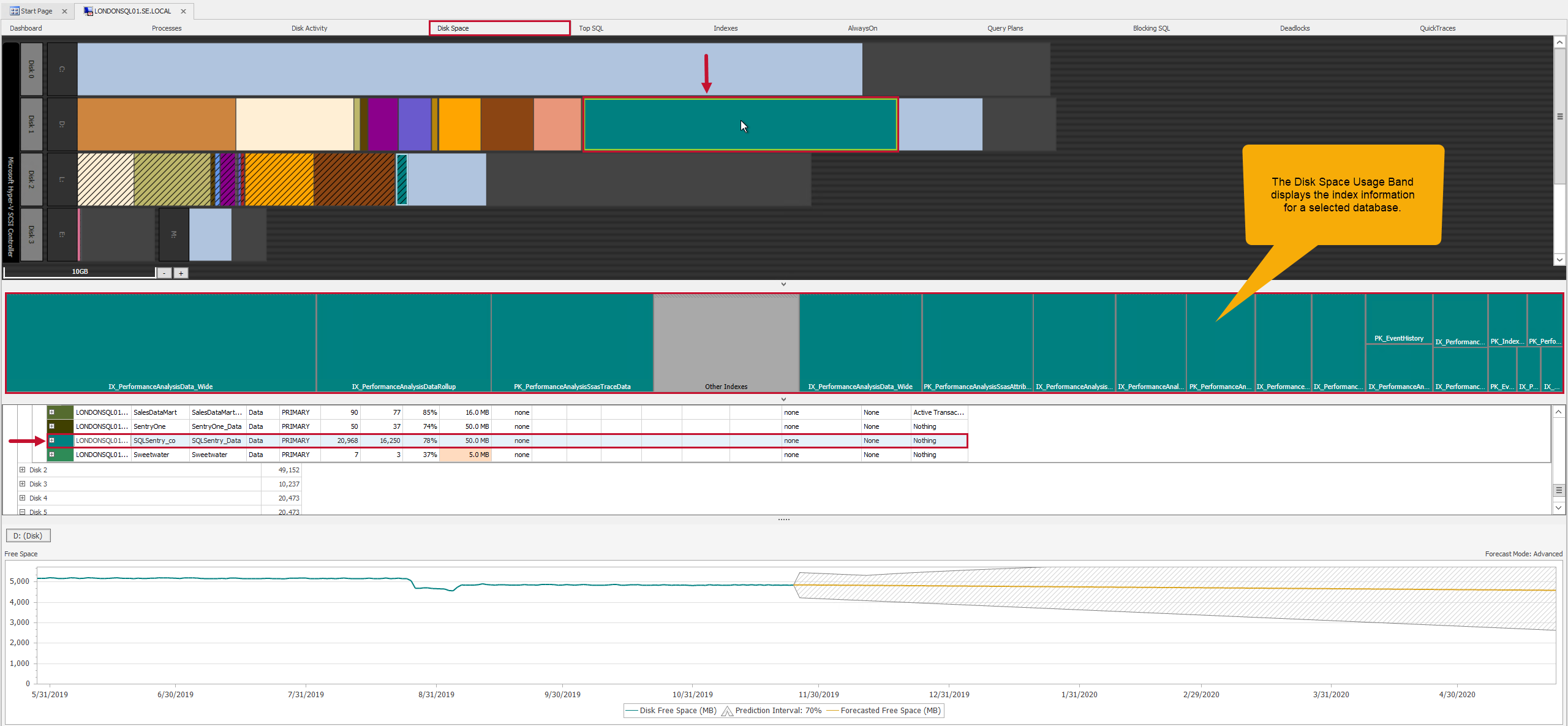Screen dimensions: 1568x726
Task: Select the salmon pink file block on D:
Action: point(557,124)
